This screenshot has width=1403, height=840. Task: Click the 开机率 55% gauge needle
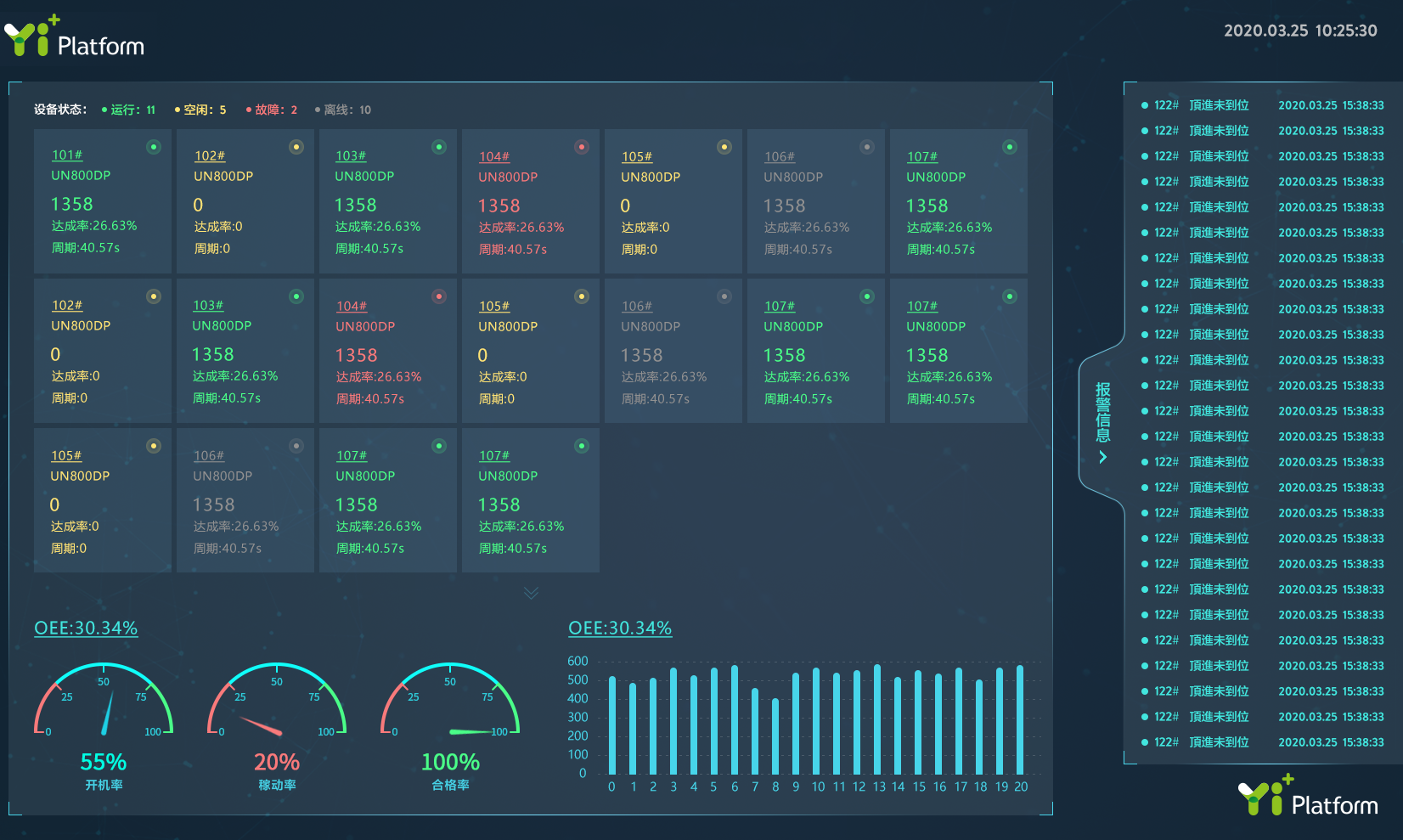pos(108,713)
